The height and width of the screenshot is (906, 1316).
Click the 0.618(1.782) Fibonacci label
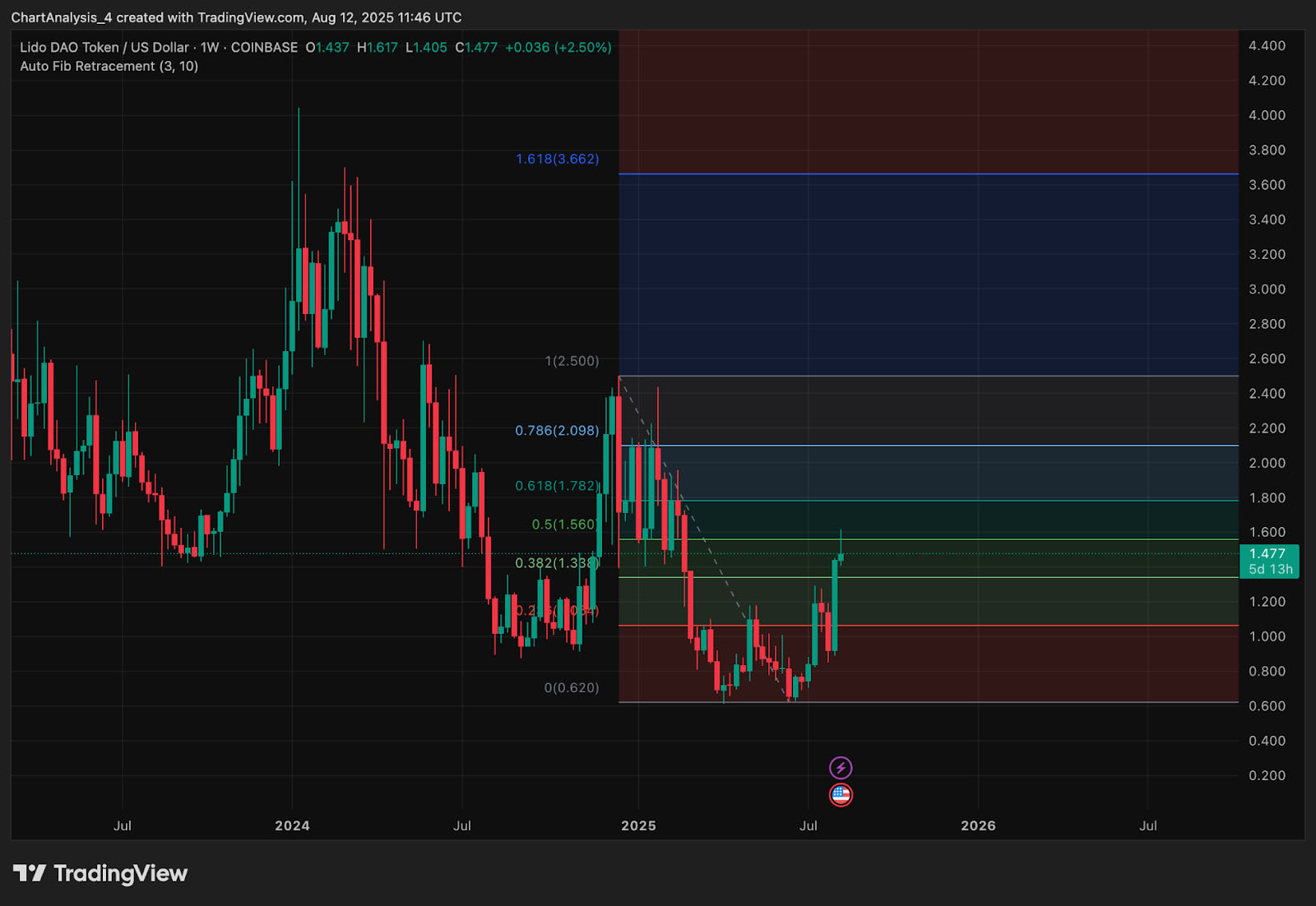(x=557, y=486)
